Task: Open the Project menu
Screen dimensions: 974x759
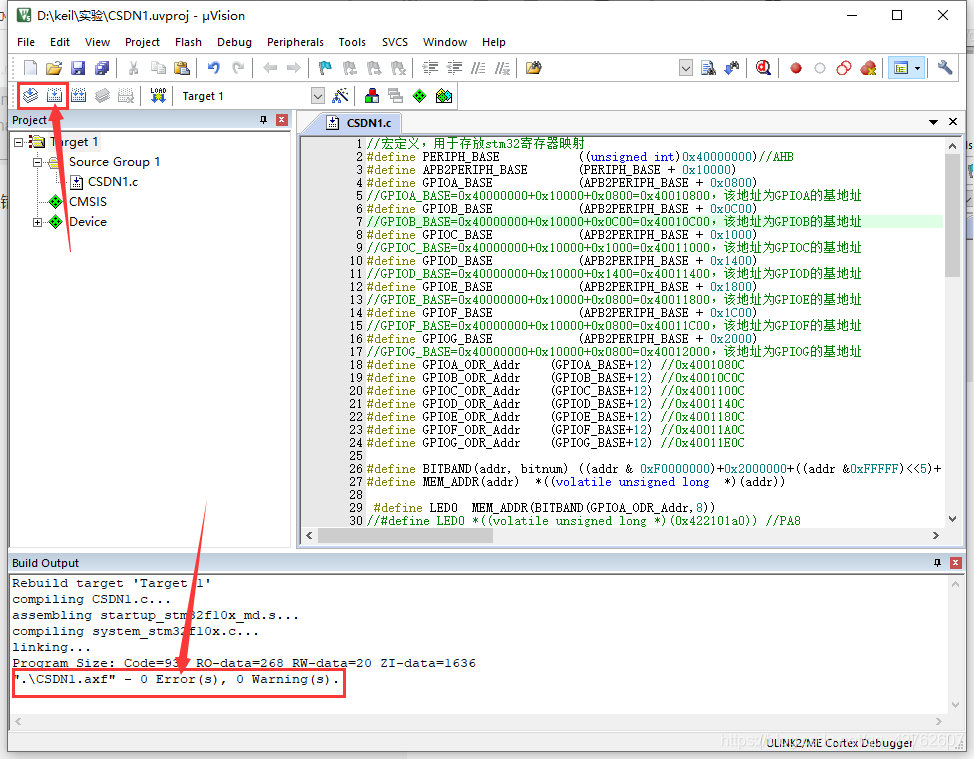Action: tap(142, 42)
